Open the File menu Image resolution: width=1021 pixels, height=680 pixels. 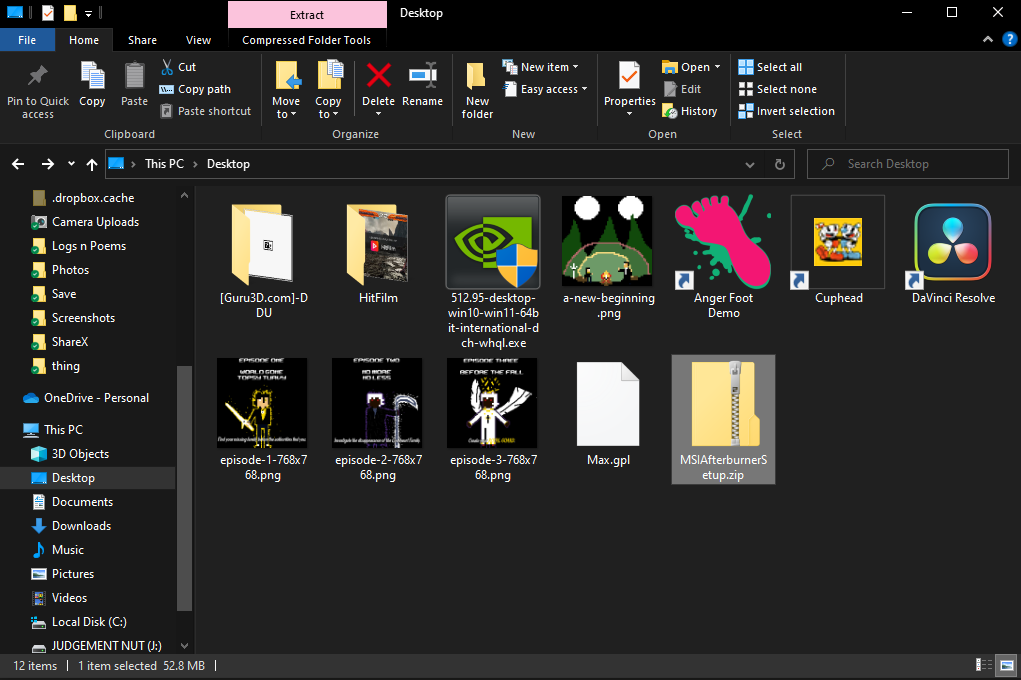coord(27,40)
